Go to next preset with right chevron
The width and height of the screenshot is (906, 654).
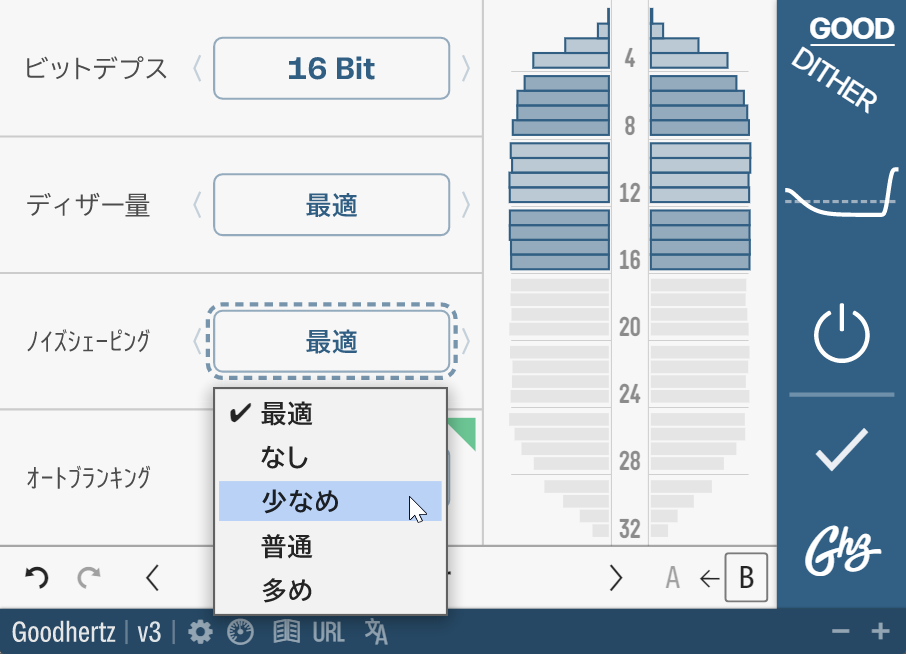click(x=616, y=577)
